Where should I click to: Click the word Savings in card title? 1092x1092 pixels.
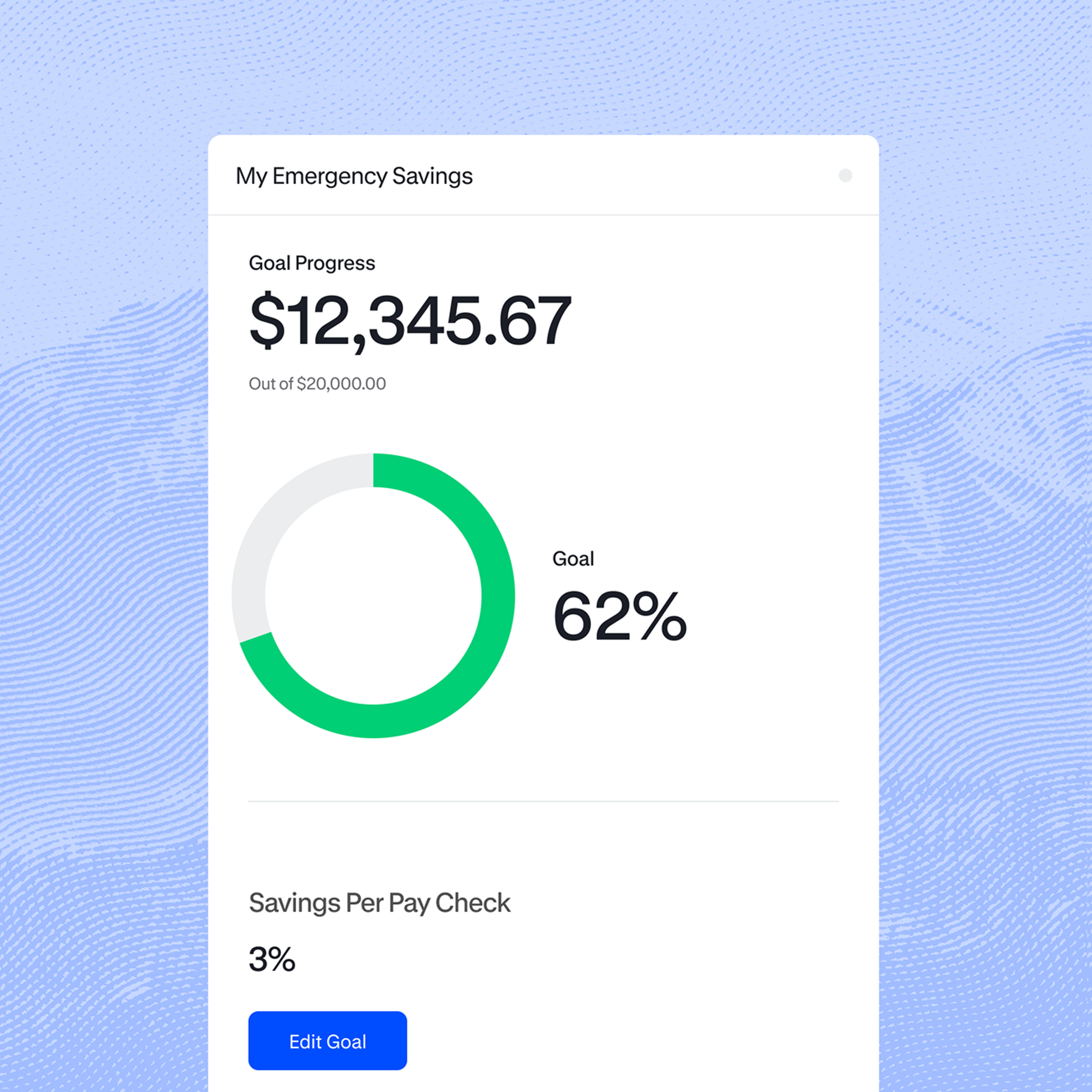(432, 176)
